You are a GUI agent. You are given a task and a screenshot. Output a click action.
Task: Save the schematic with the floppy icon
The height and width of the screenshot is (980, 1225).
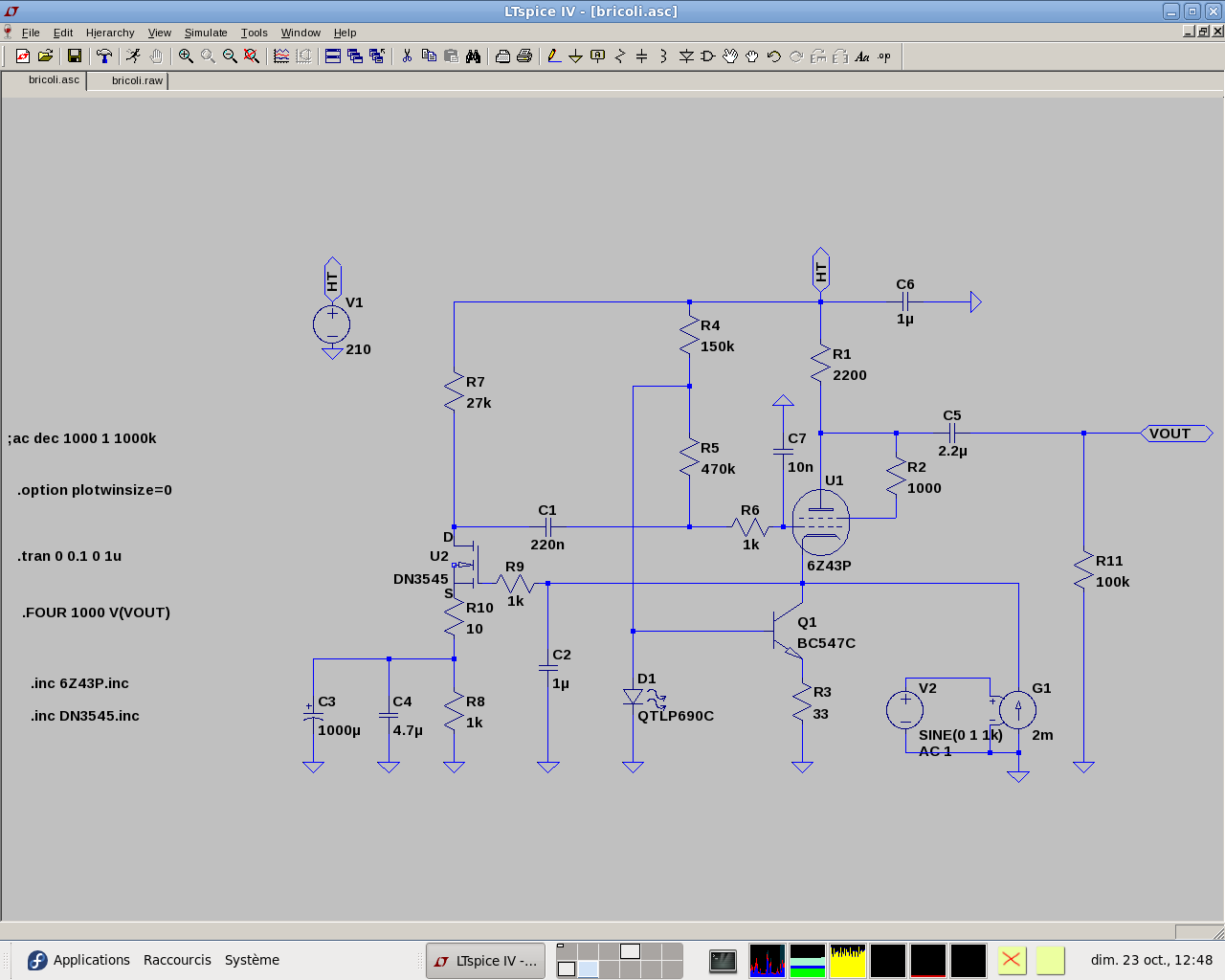(x=75, y=56)
